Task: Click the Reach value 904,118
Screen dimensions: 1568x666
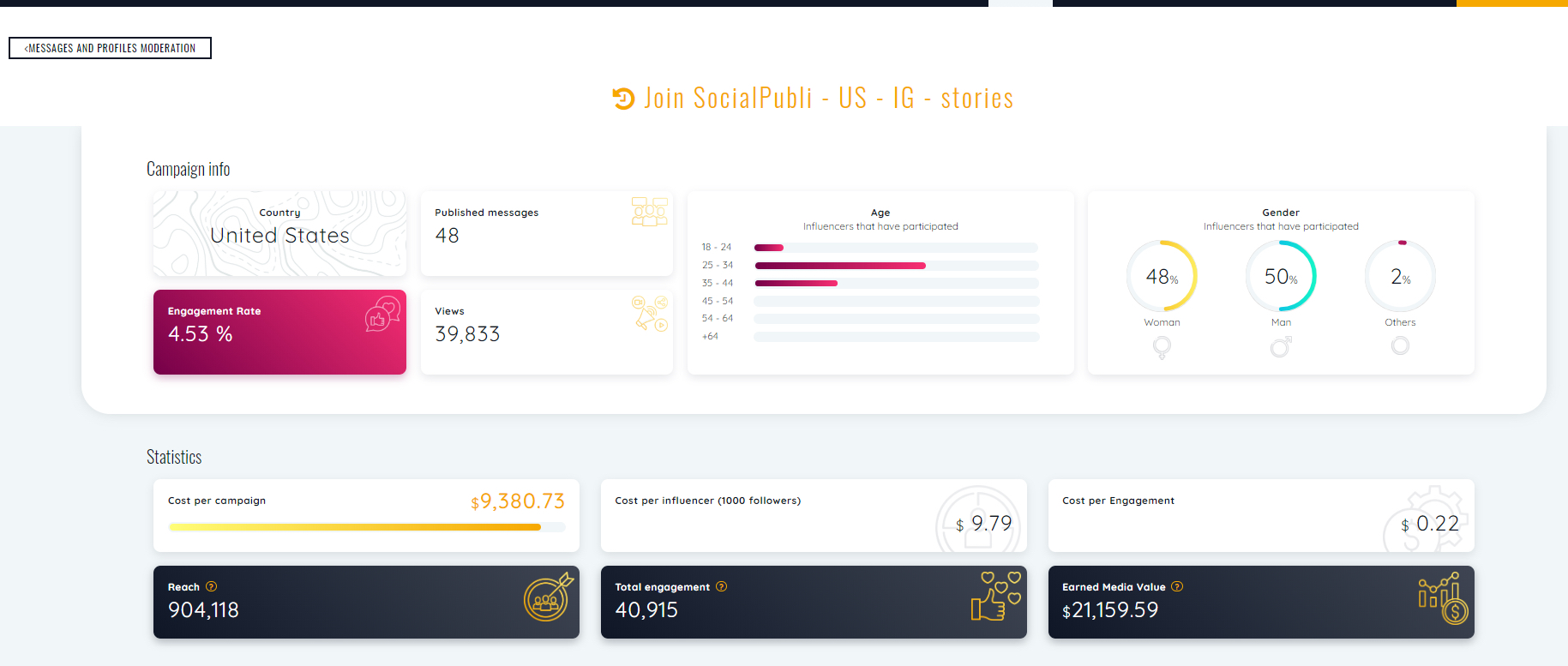Action: pyautogui.click(x=203, y=610)
